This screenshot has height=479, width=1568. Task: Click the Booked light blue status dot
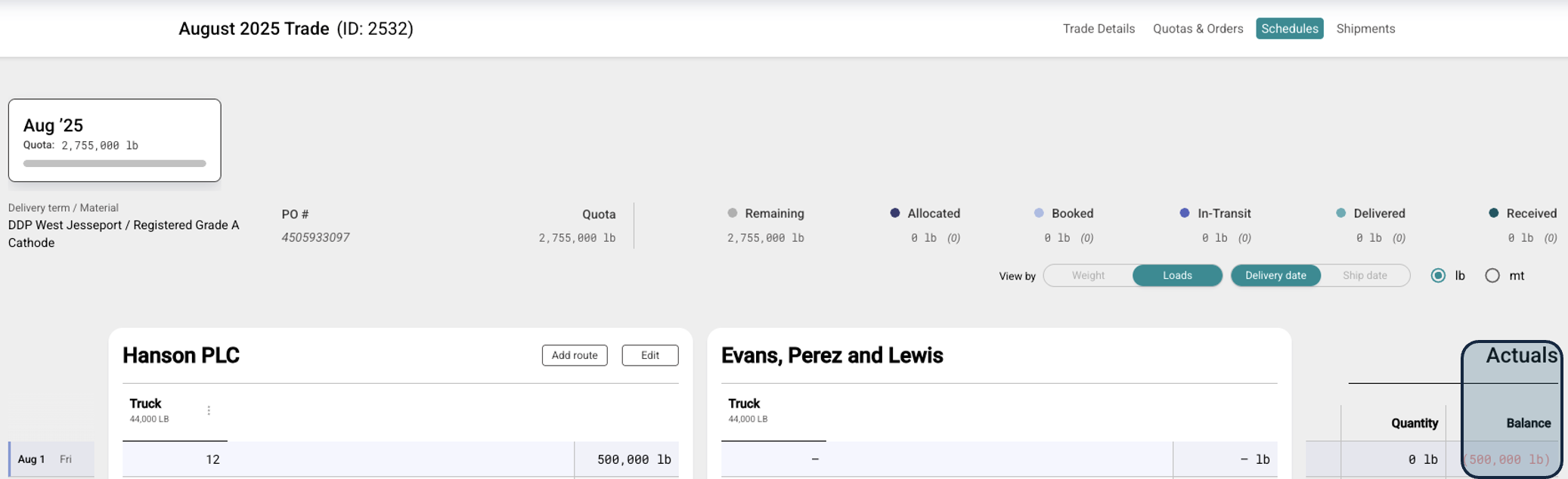point(1039,213)
